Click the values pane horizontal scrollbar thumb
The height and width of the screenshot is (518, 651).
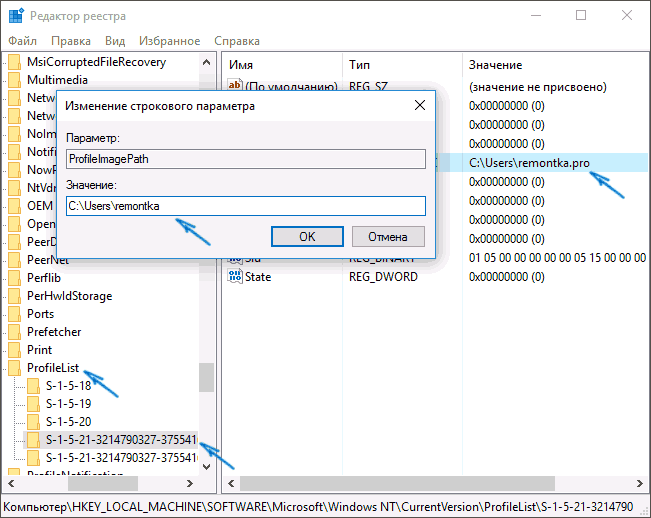click(397, 484)
